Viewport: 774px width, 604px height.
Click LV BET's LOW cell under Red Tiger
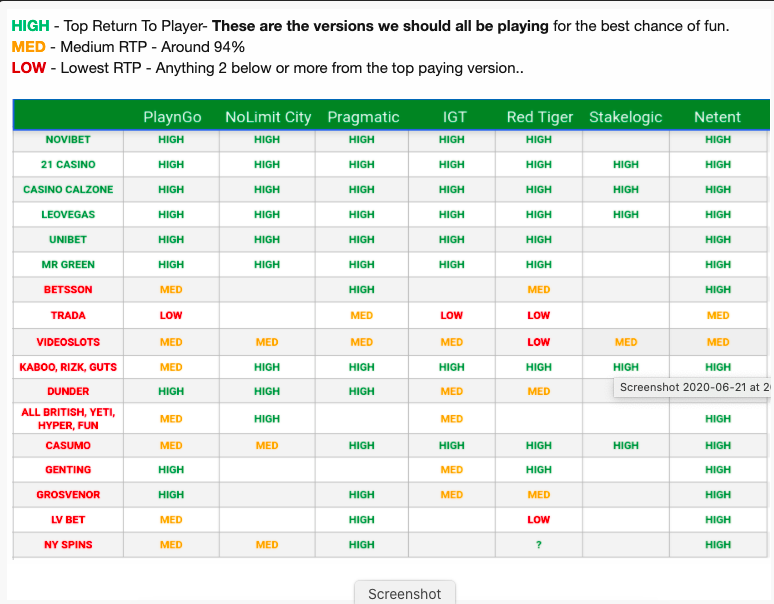tap(539, 520)
